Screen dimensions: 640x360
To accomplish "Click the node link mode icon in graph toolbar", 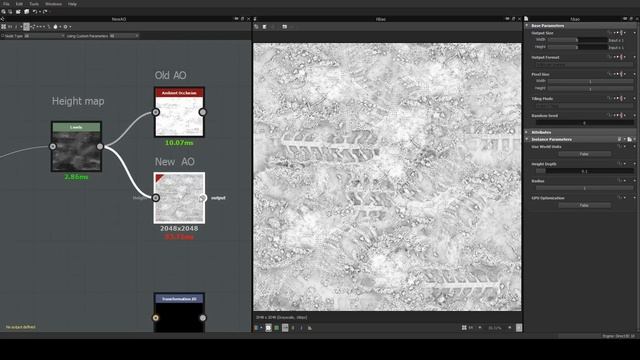I will [33, 27].
